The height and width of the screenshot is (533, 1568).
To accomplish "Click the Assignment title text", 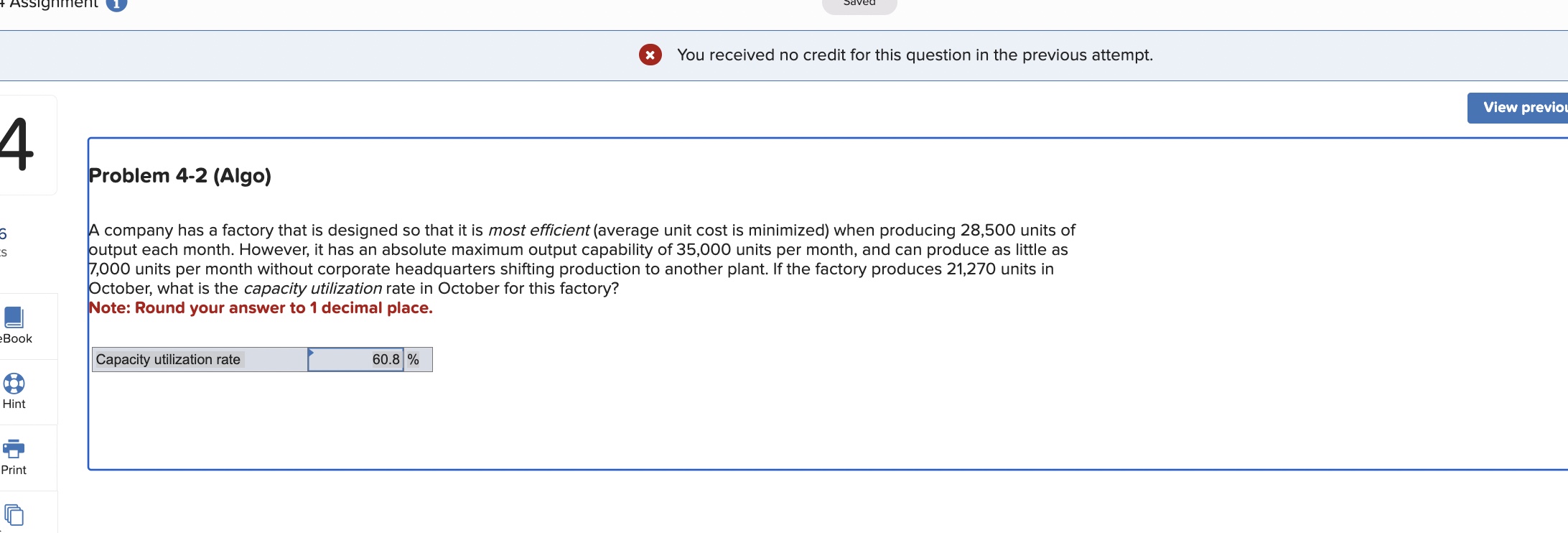I will pos(50,4).
